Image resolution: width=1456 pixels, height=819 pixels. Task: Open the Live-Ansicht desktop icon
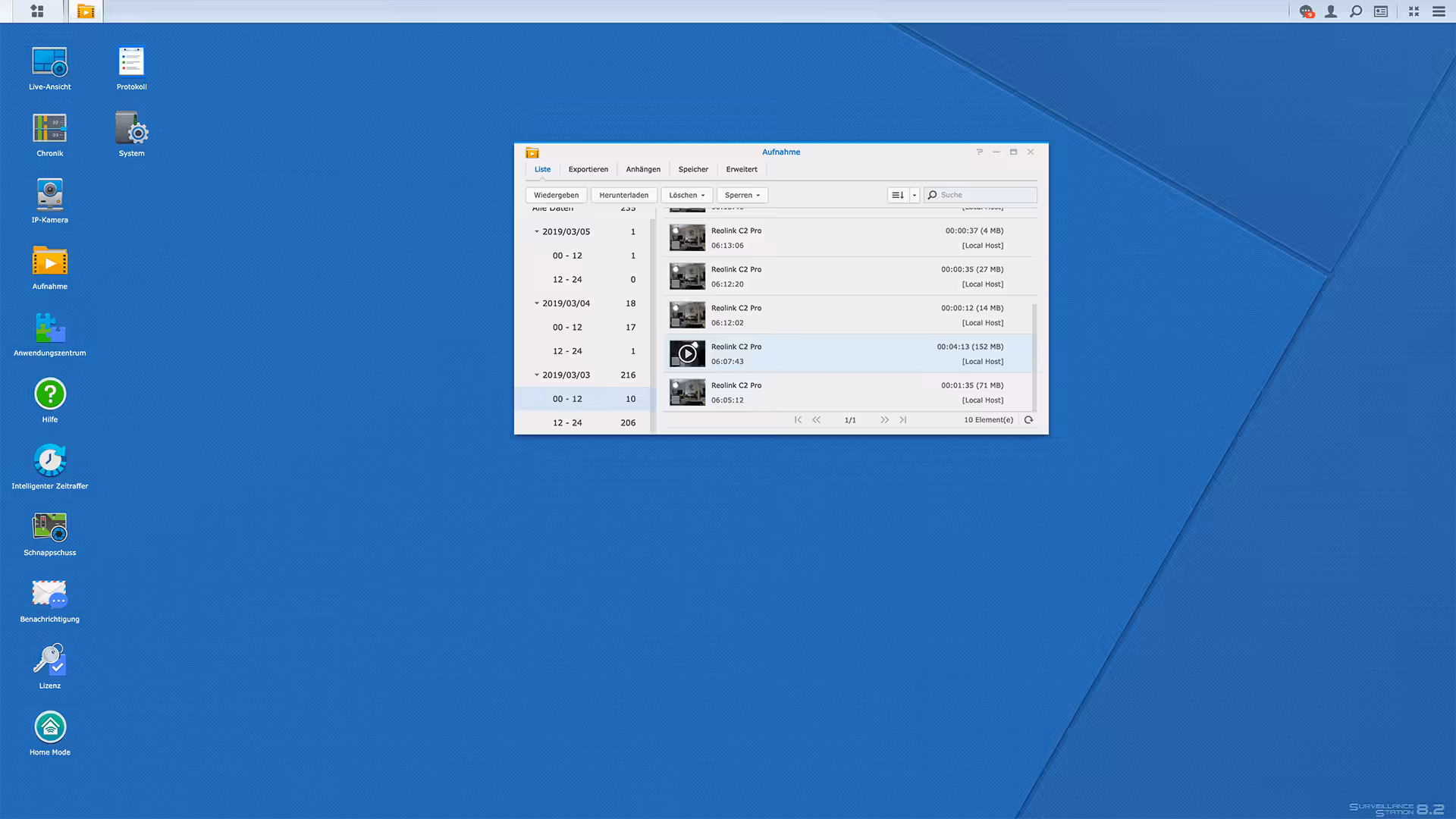click(x=50, y=62)
